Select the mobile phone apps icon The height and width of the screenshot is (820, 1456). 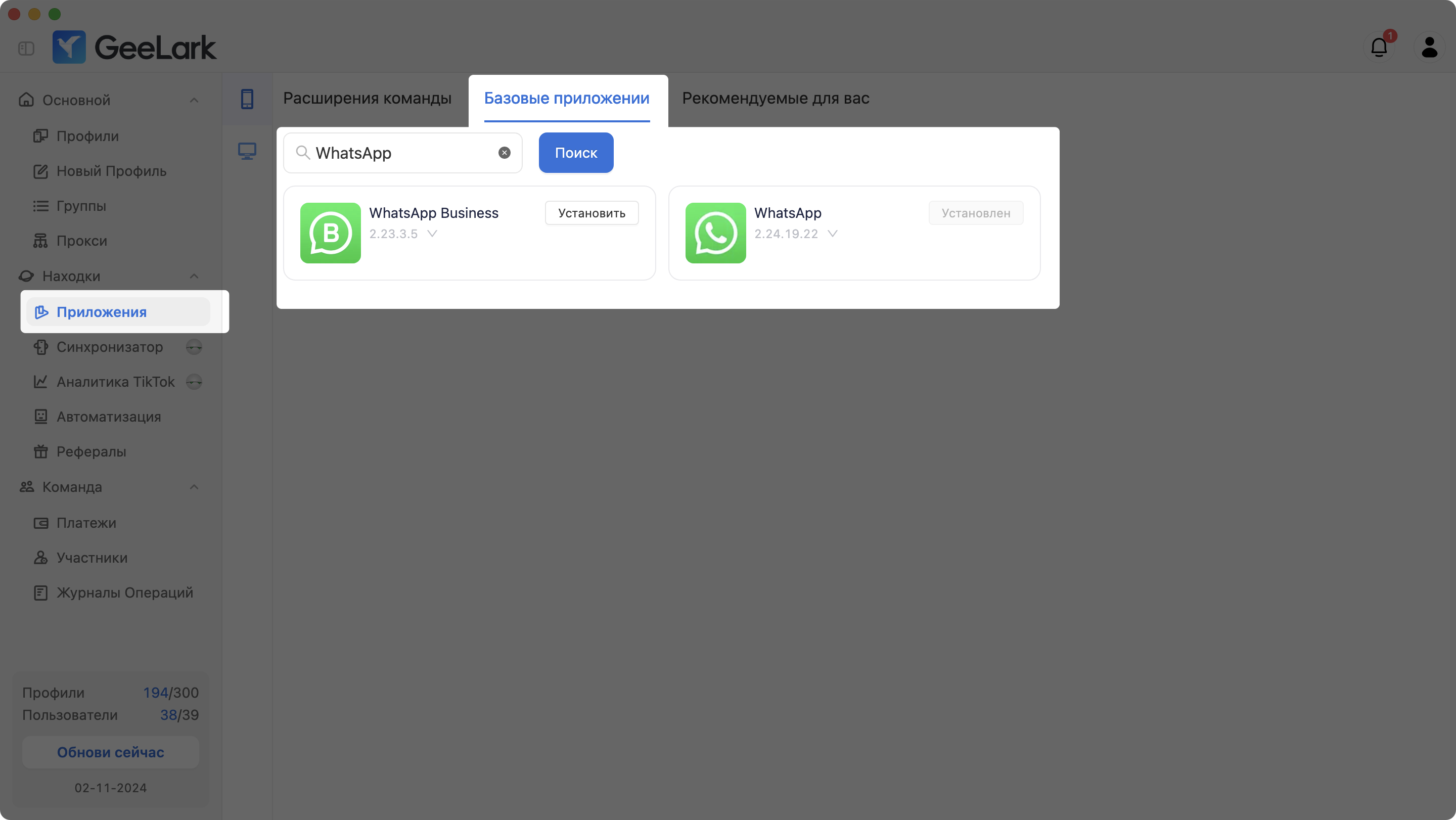pyautogui.click(x=247, y=99)
